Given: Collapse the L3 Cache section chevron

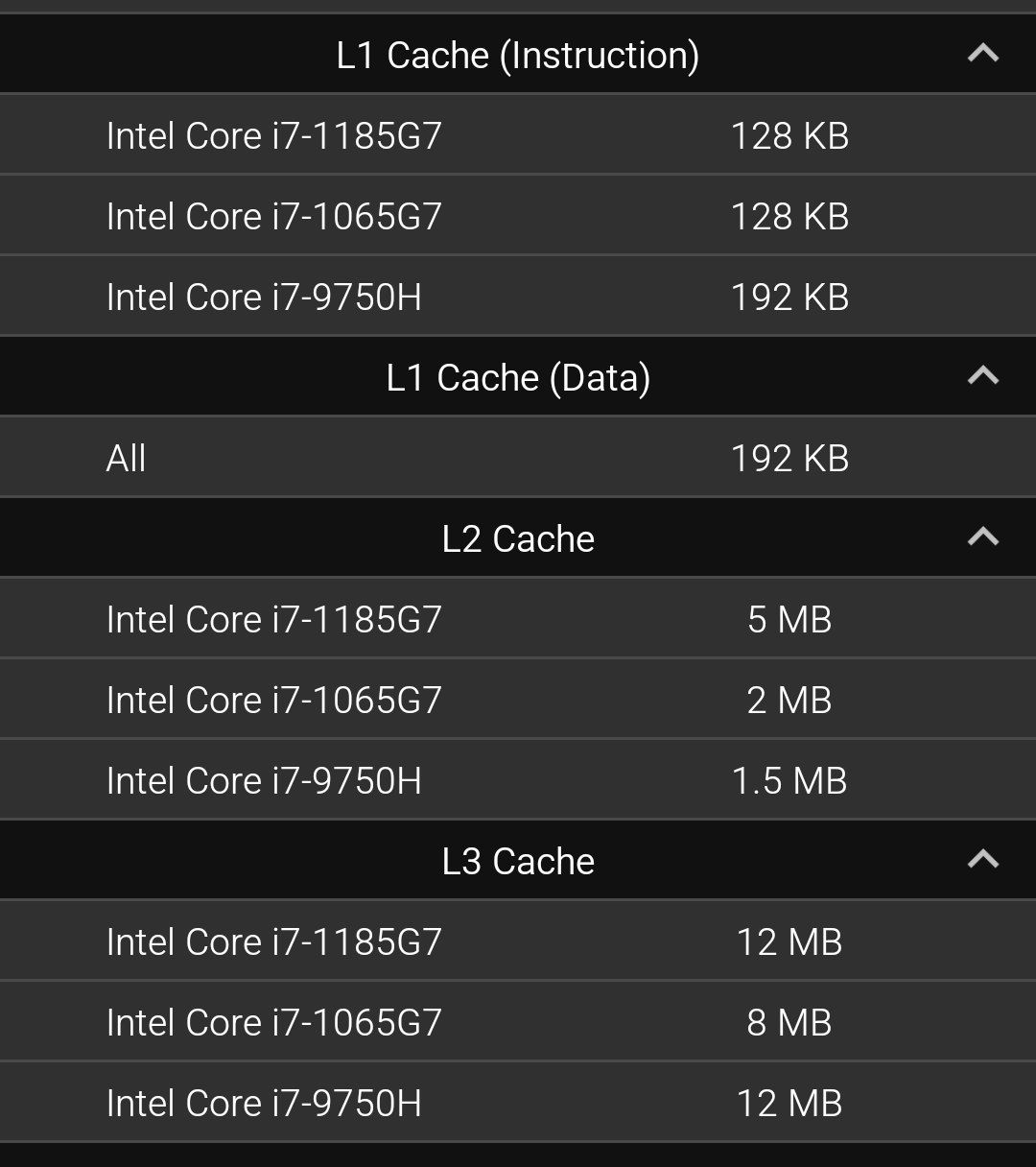Looking at the screenshot, I should point(983,860).
